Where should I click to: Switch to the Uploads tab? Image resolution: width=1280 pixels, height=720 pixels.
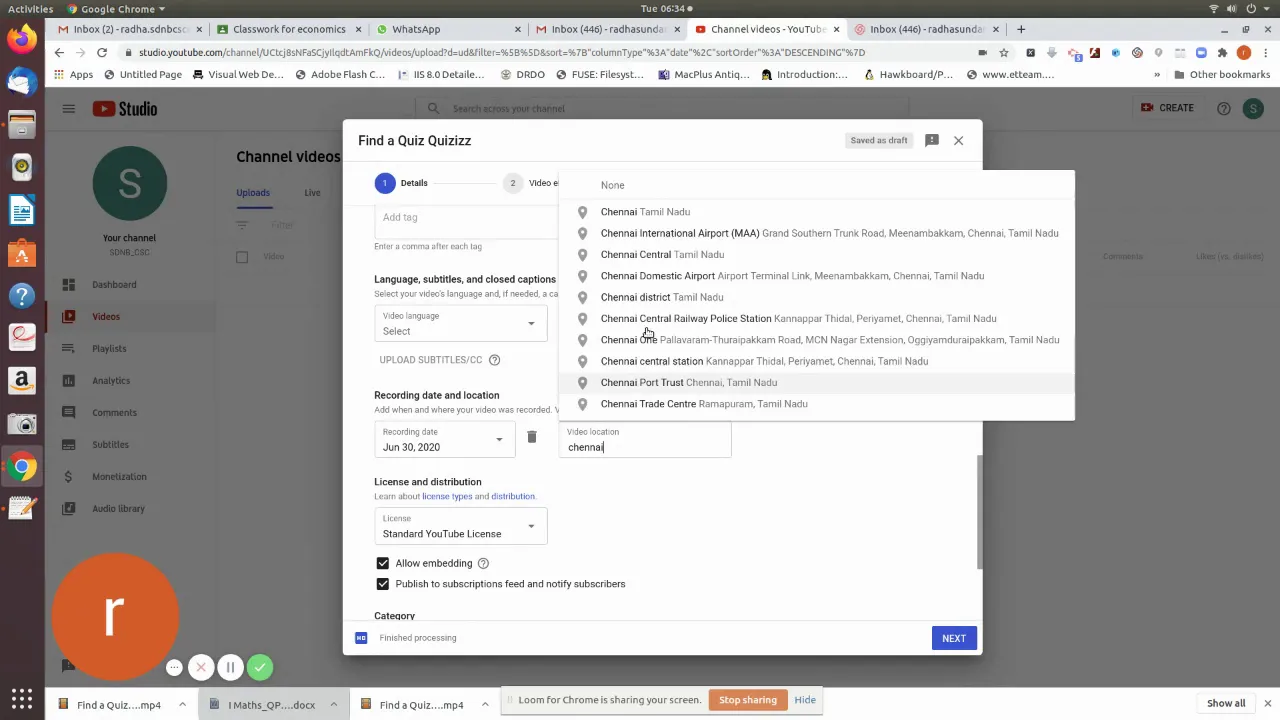click(x=253, y=193)
